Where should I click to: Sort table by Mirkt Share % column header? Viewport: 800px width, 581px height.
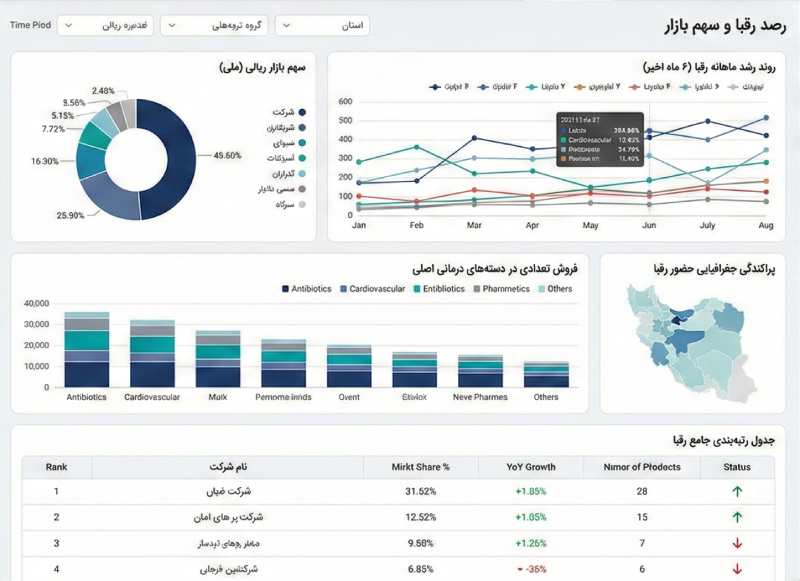420,467
